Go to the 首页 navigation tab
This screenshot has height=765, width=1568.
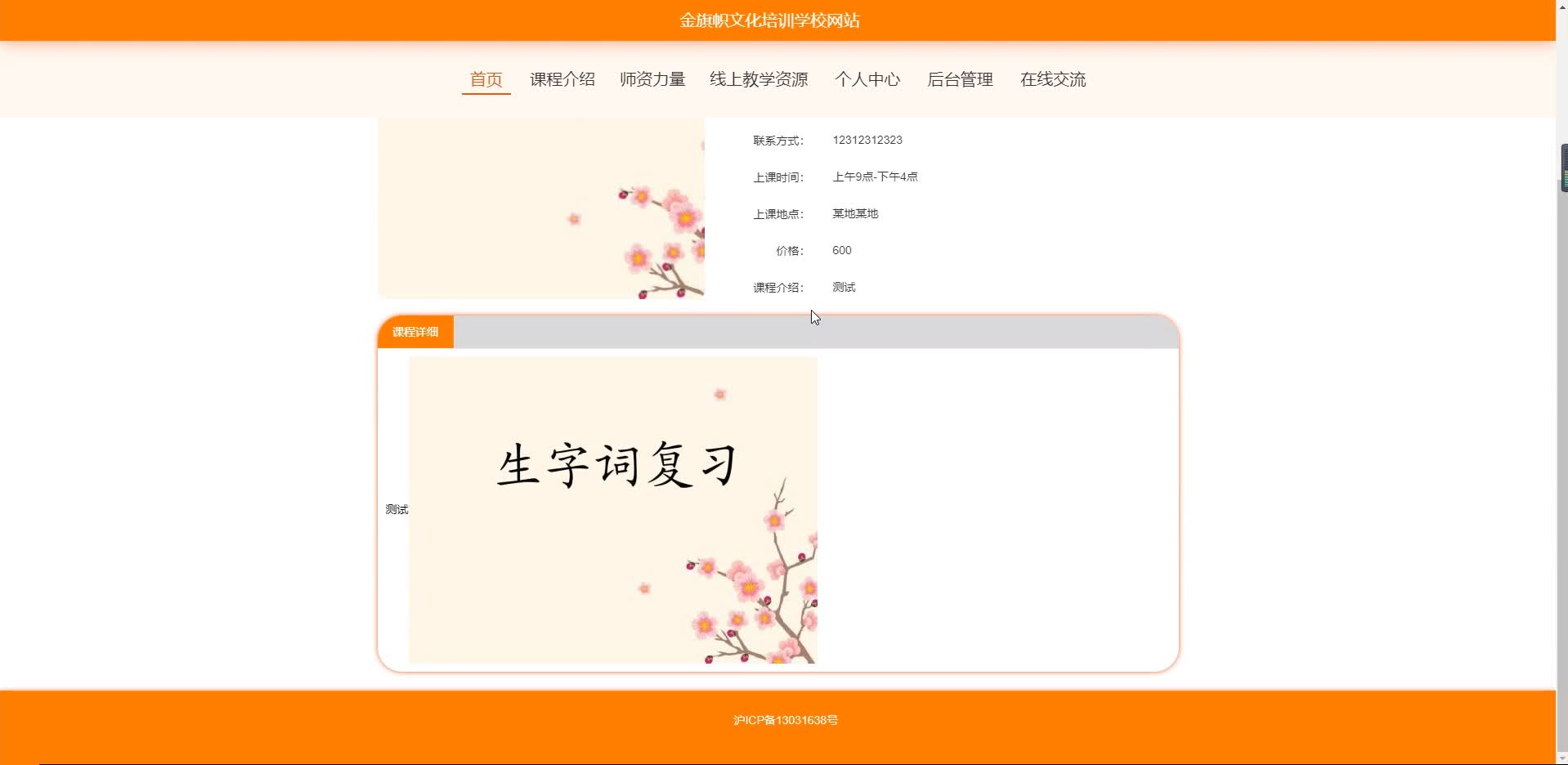click(x=486, y=79)
